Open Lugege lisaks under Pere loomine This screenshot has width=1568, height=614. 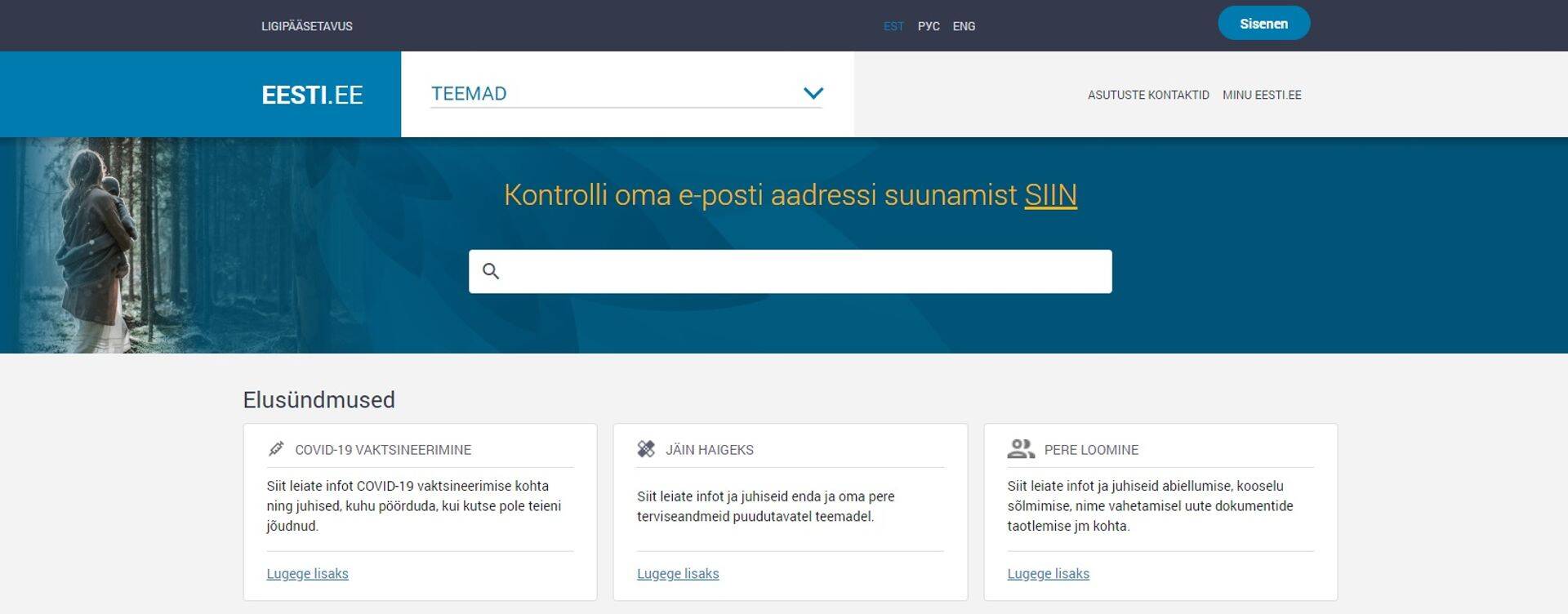point(1048,573)
